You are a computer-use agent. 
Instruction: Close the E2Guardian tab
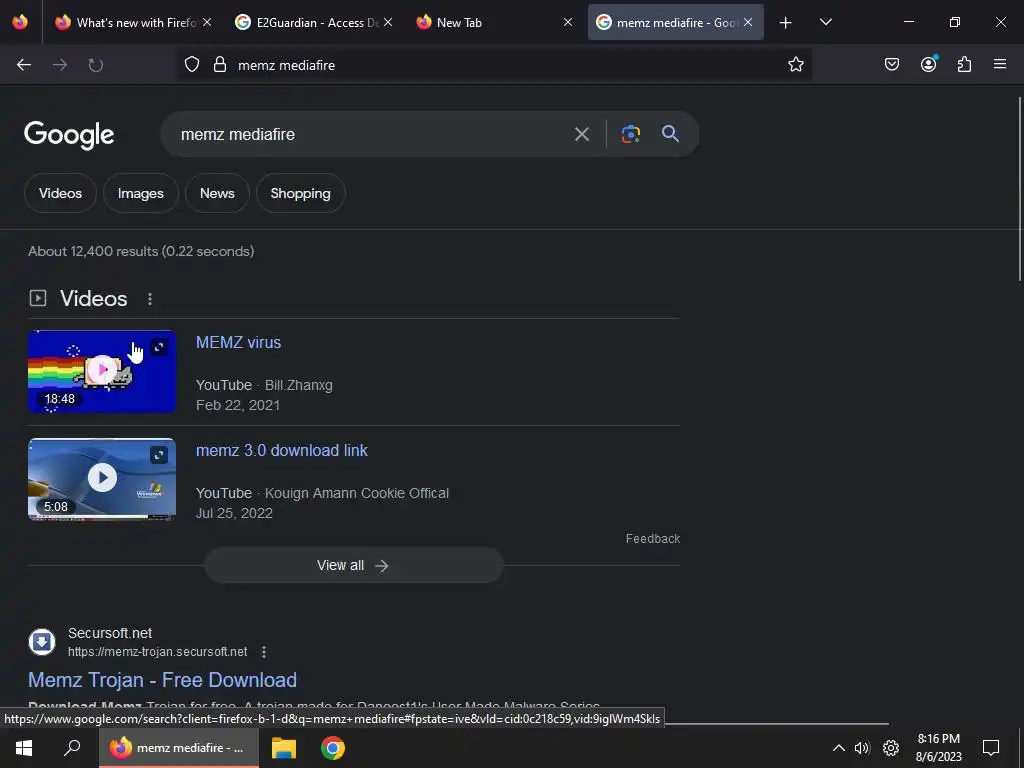[388, 22]
